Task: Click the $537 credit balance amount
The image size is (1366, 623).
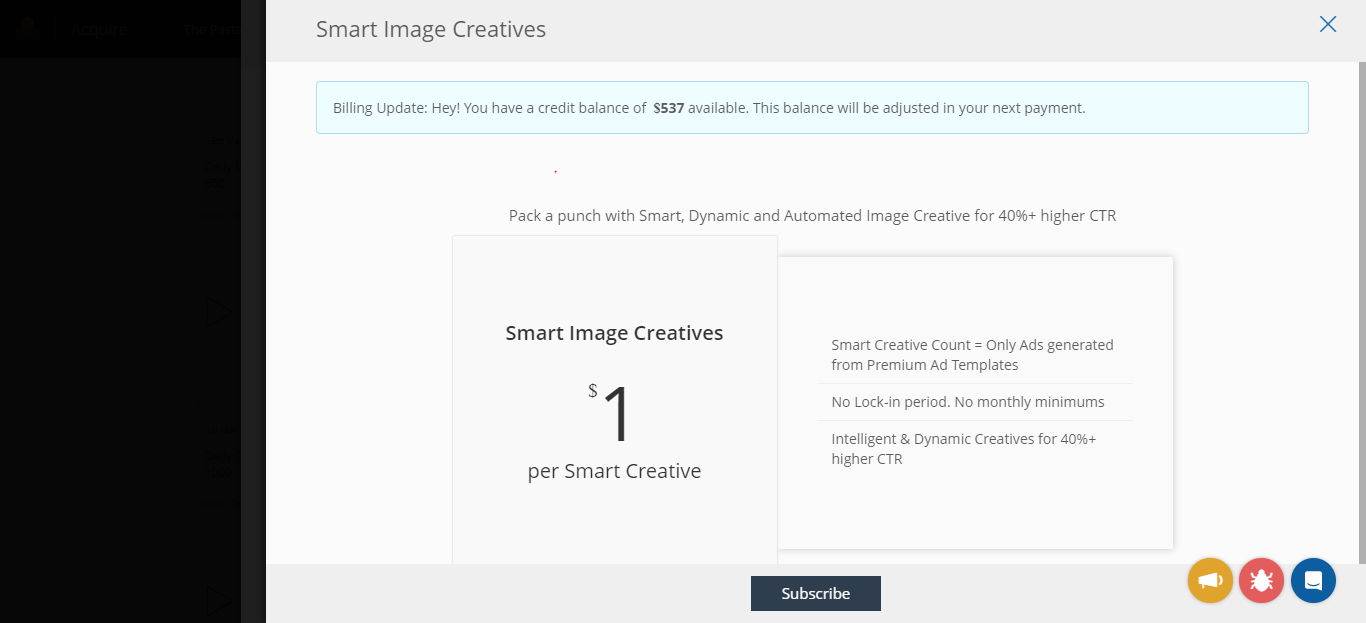Action: coord(668,108)
